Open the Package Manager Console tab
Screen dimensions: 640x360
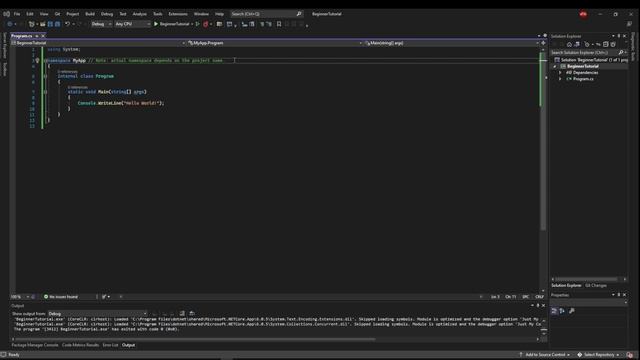(35, 345)
